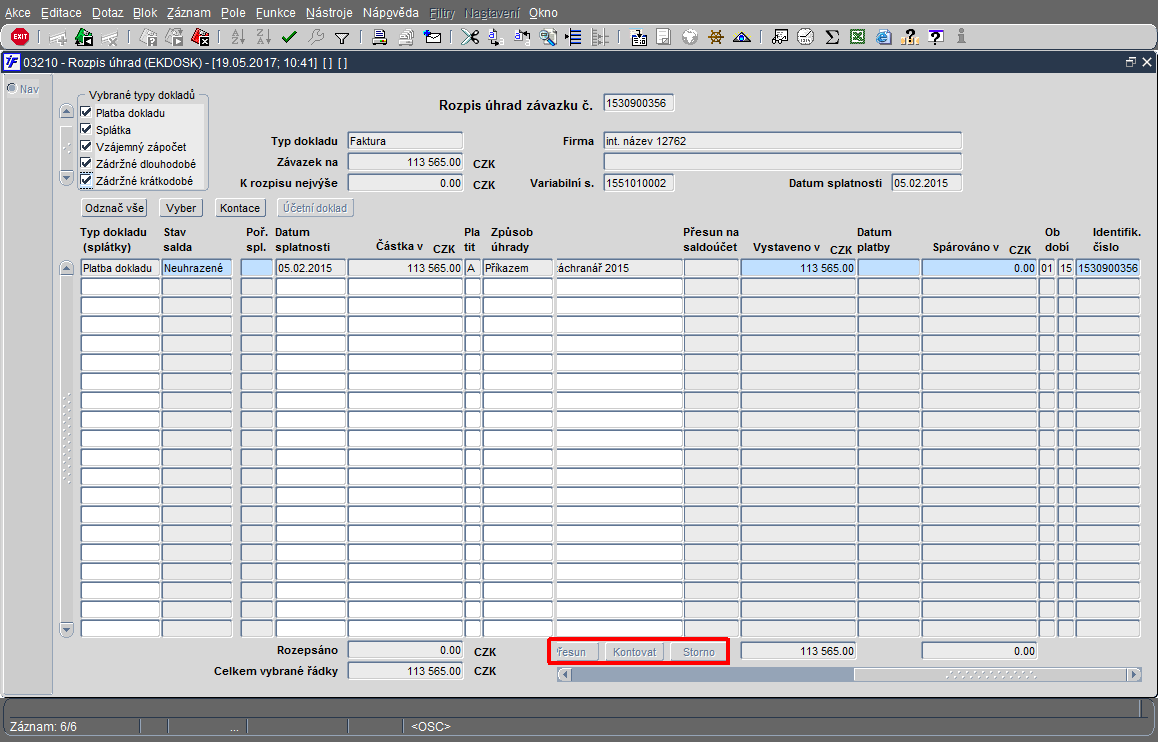The width and height of the screenshot is (1158, 742).
Task: Sort ascending with the A-Z icon
Action: click(x=238, y=37)
